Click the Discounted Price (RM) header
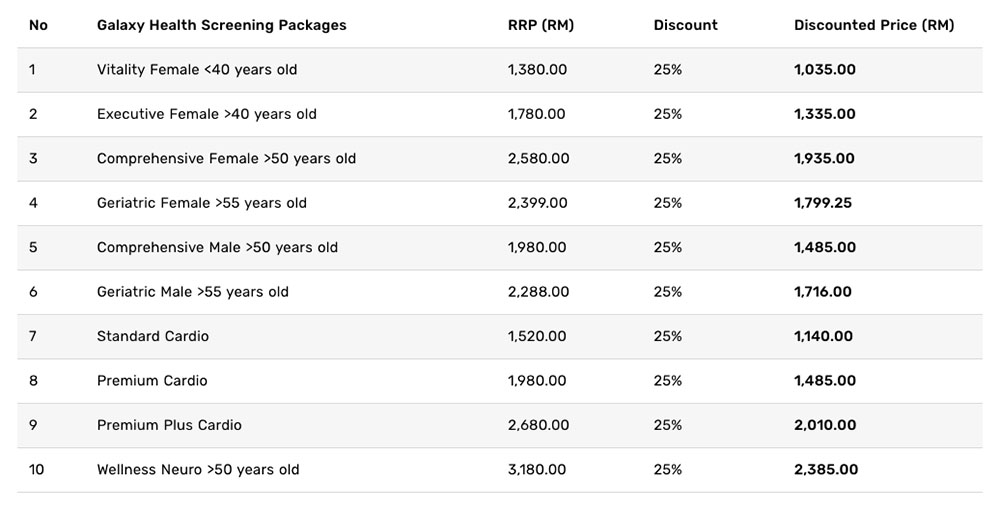 pos(874,26)
